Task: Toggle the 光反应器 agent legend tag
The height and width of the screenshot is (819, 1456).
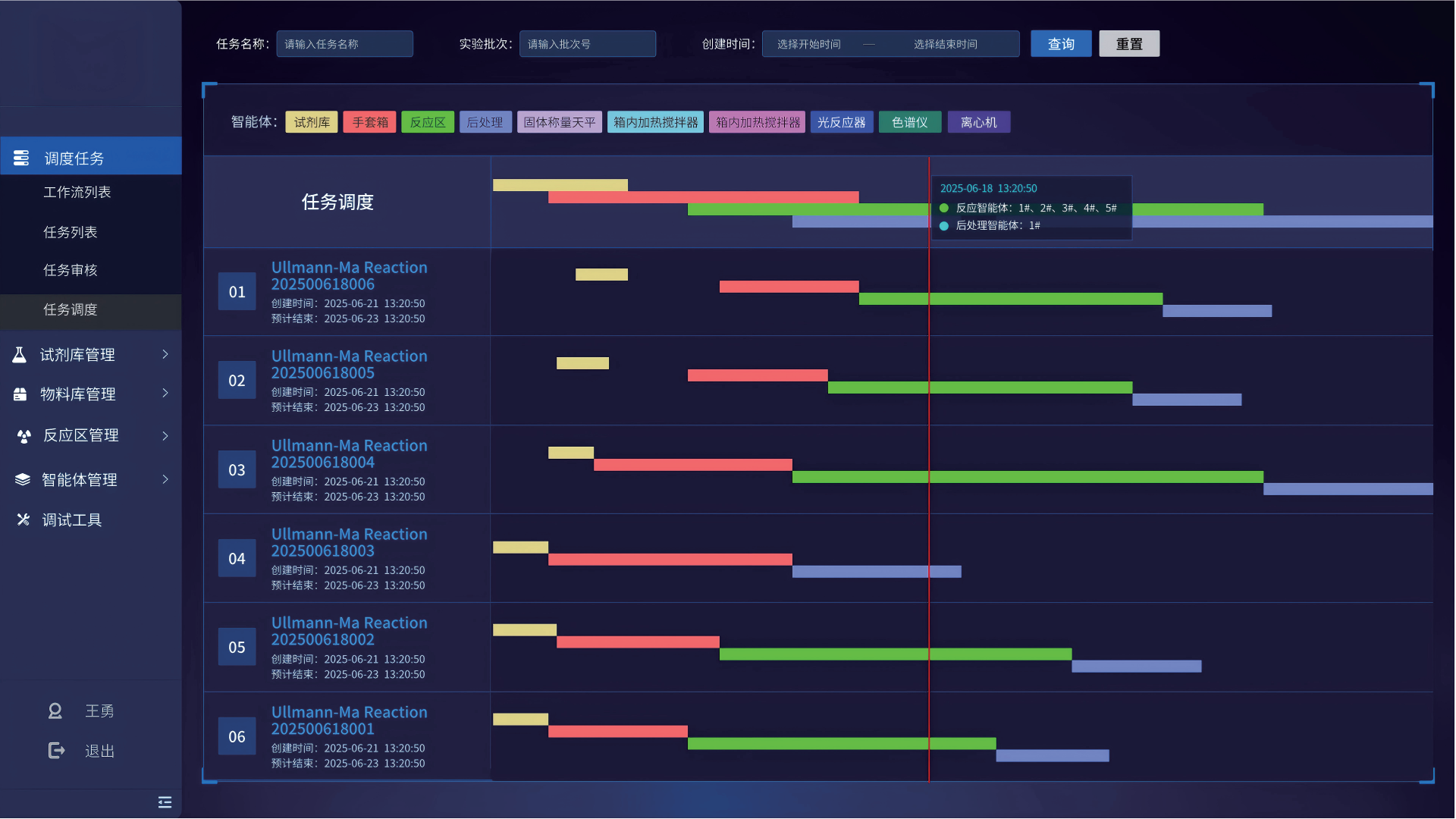Action: (841, 122)
